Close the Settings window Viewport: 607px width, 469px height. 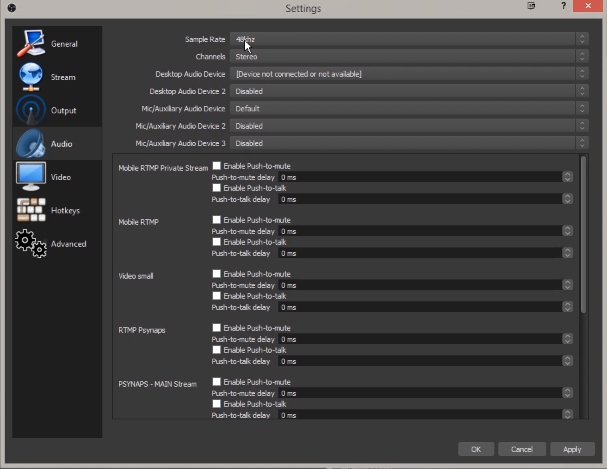point(588,6)
